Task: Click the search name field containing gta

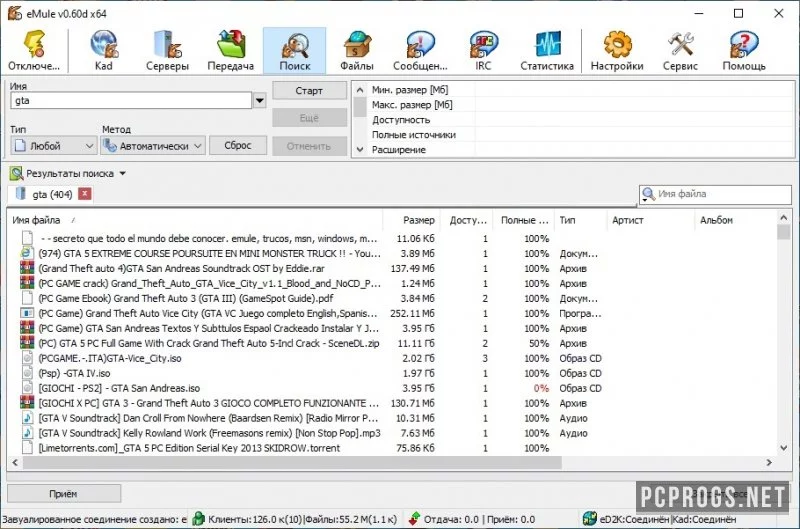Action: pyautogui.click(x=131, y=100)
